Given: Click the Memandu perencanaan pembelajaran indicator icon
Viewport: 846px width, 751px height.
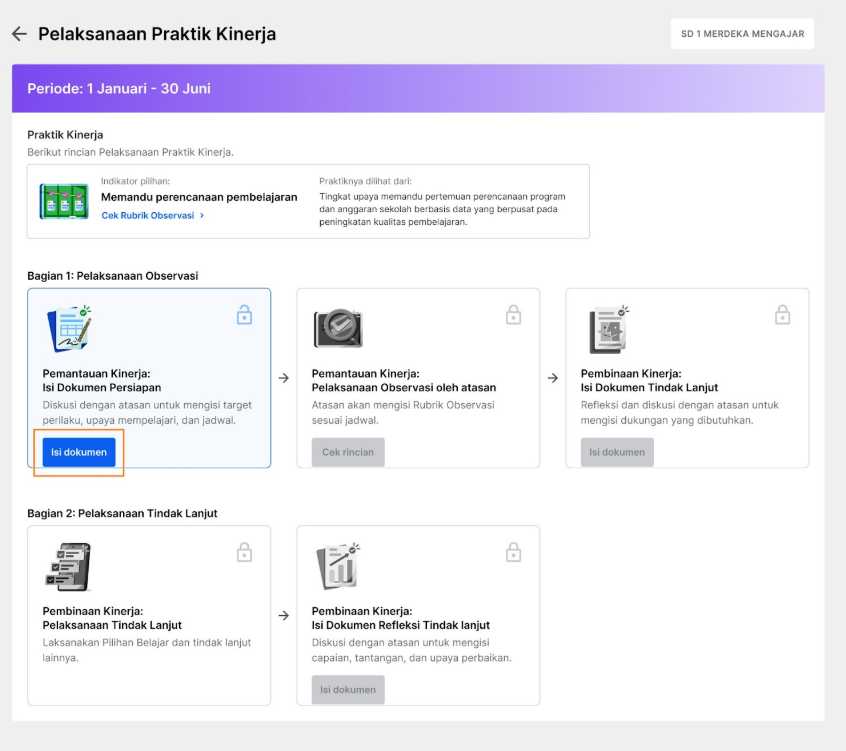Looking at the screenshot, I should click(64, 201).
